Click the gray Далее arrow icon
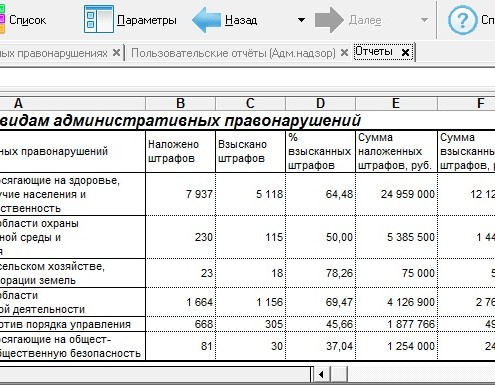495x385 pixels. click(x=329, y=20)
